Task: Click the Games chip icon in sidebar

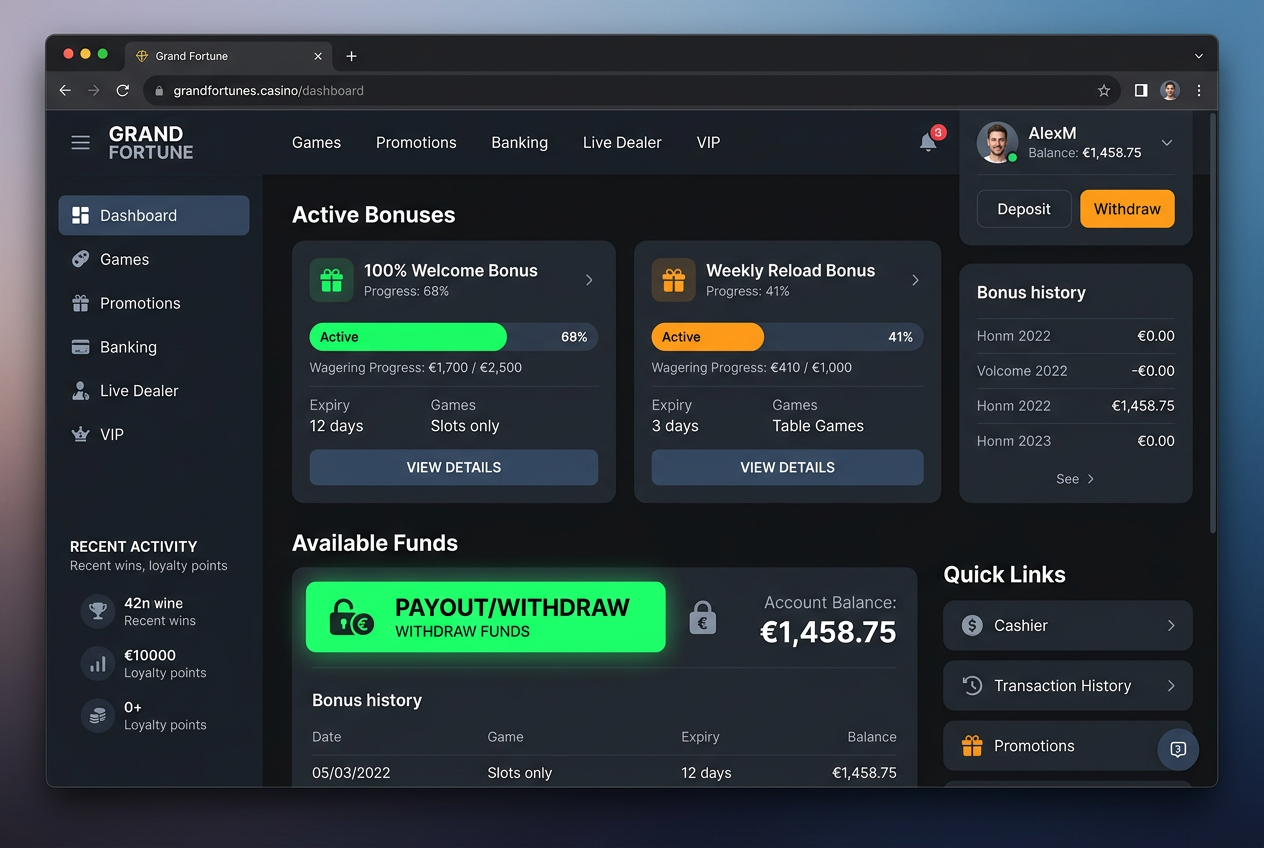Action: point(81,259)
